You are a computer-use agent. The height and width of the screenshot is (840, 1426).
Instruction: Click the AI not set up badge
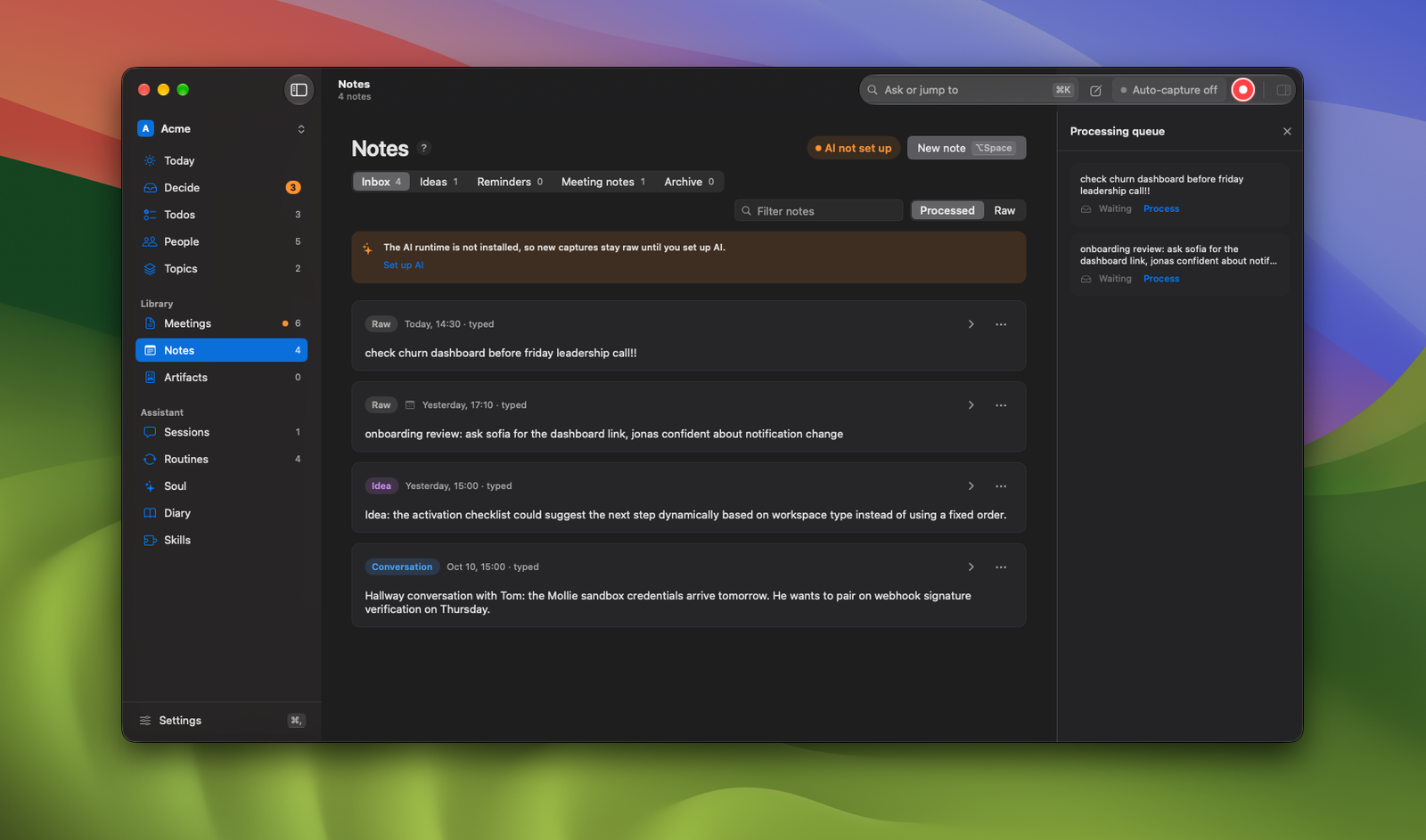[x=853, y=149]
